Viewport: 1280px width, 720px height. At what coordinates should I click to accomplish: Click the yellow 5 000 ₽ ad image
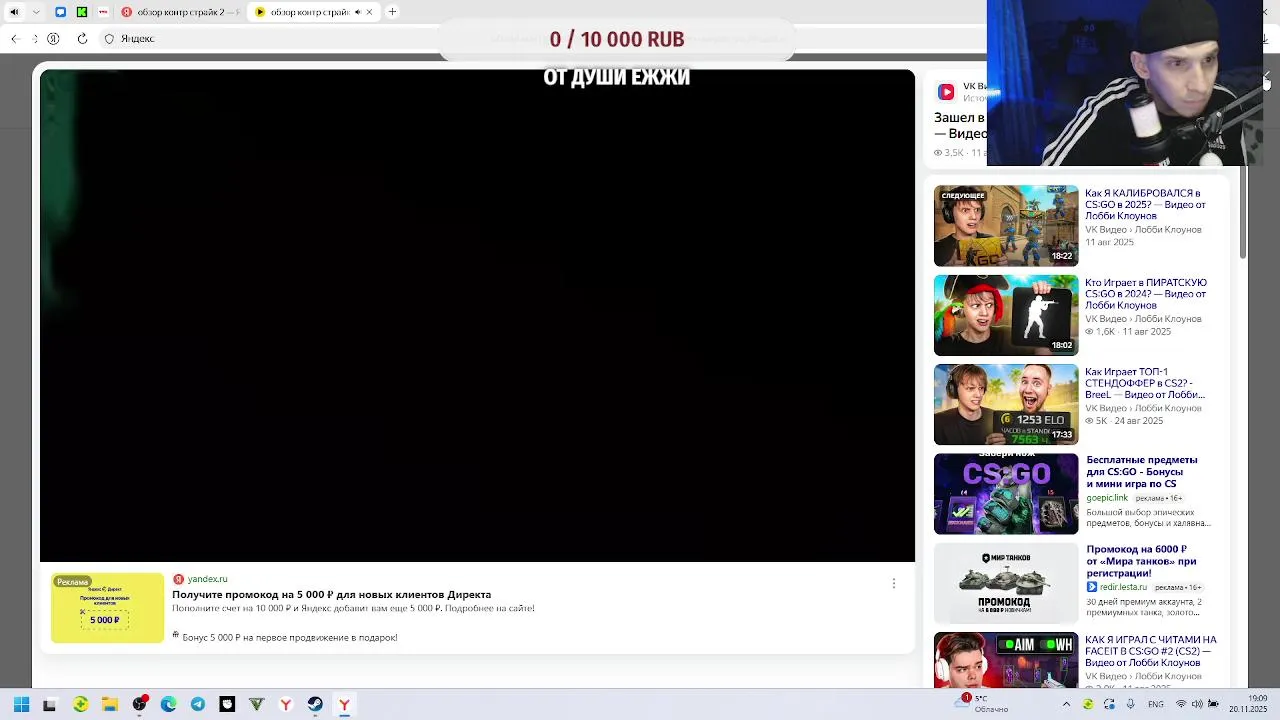pyautogui.click(x=107, y=608)
